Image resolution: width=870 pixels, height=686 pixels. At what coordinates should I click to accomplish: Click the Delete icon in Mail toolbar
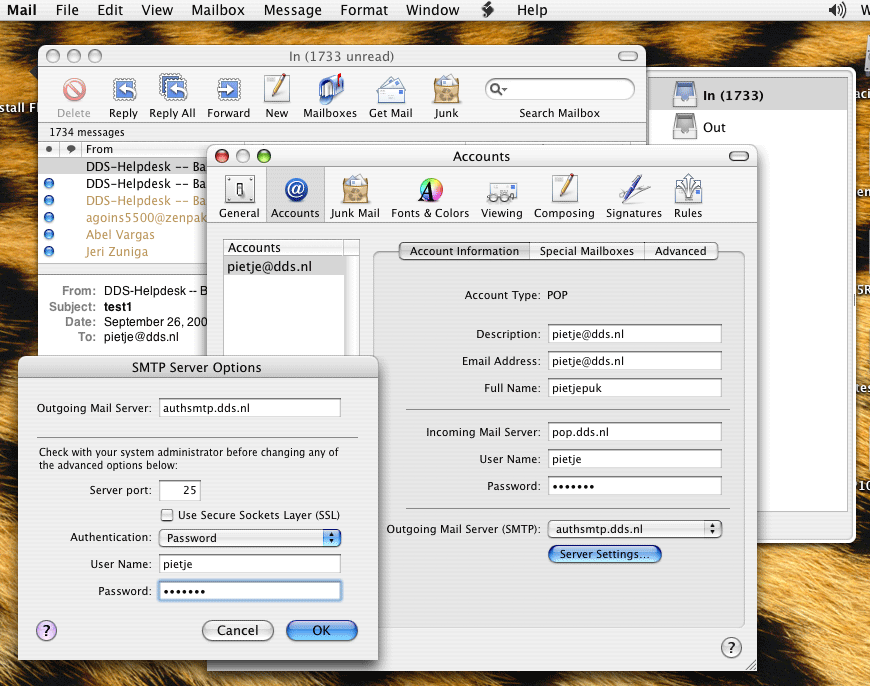[74, 89]
